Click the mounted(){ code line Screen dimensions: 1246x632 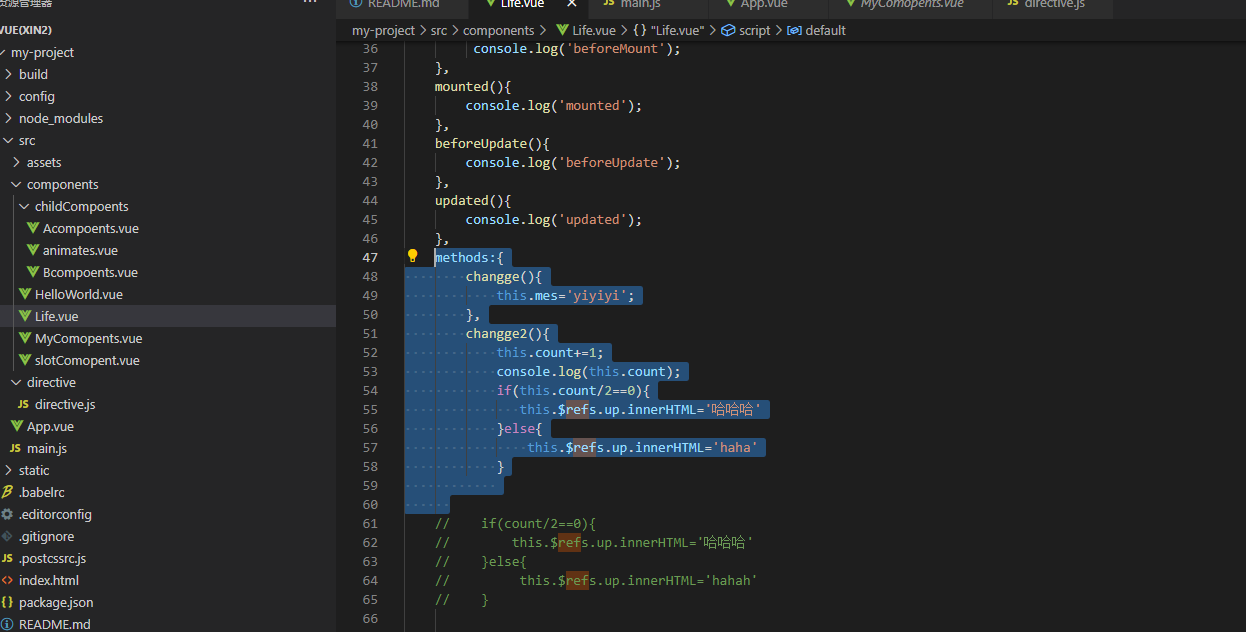(473, 86)
